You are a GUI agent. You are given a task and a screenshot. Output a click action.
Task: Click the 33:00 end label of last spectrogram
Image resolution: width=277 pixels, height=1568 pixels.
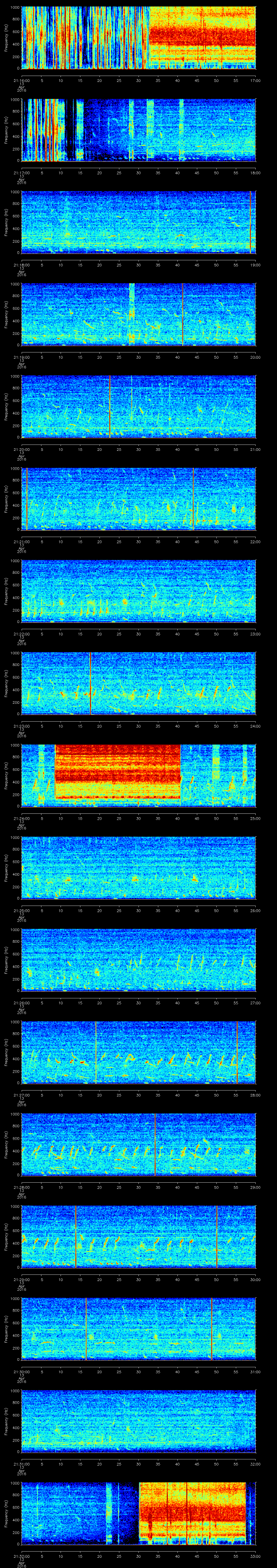(255, 1556)
